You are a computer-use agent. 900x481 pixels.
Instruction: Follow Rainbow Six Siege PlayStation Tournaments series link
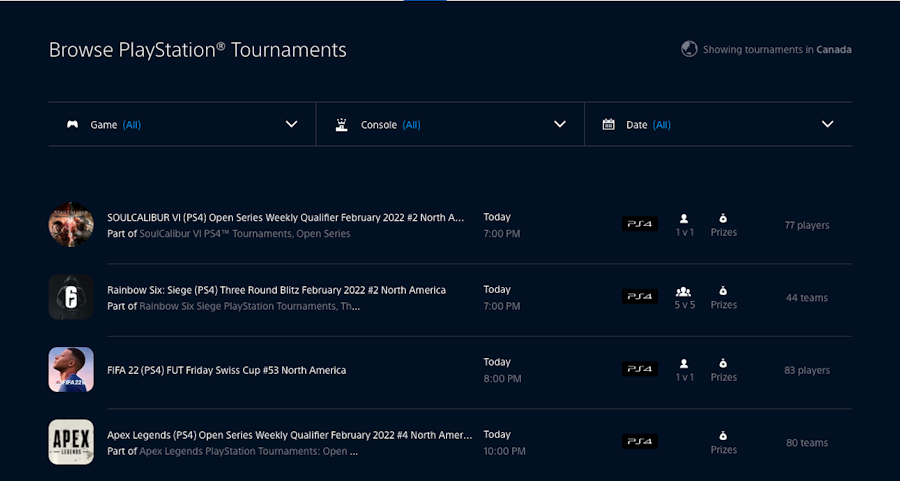point(250,307)
